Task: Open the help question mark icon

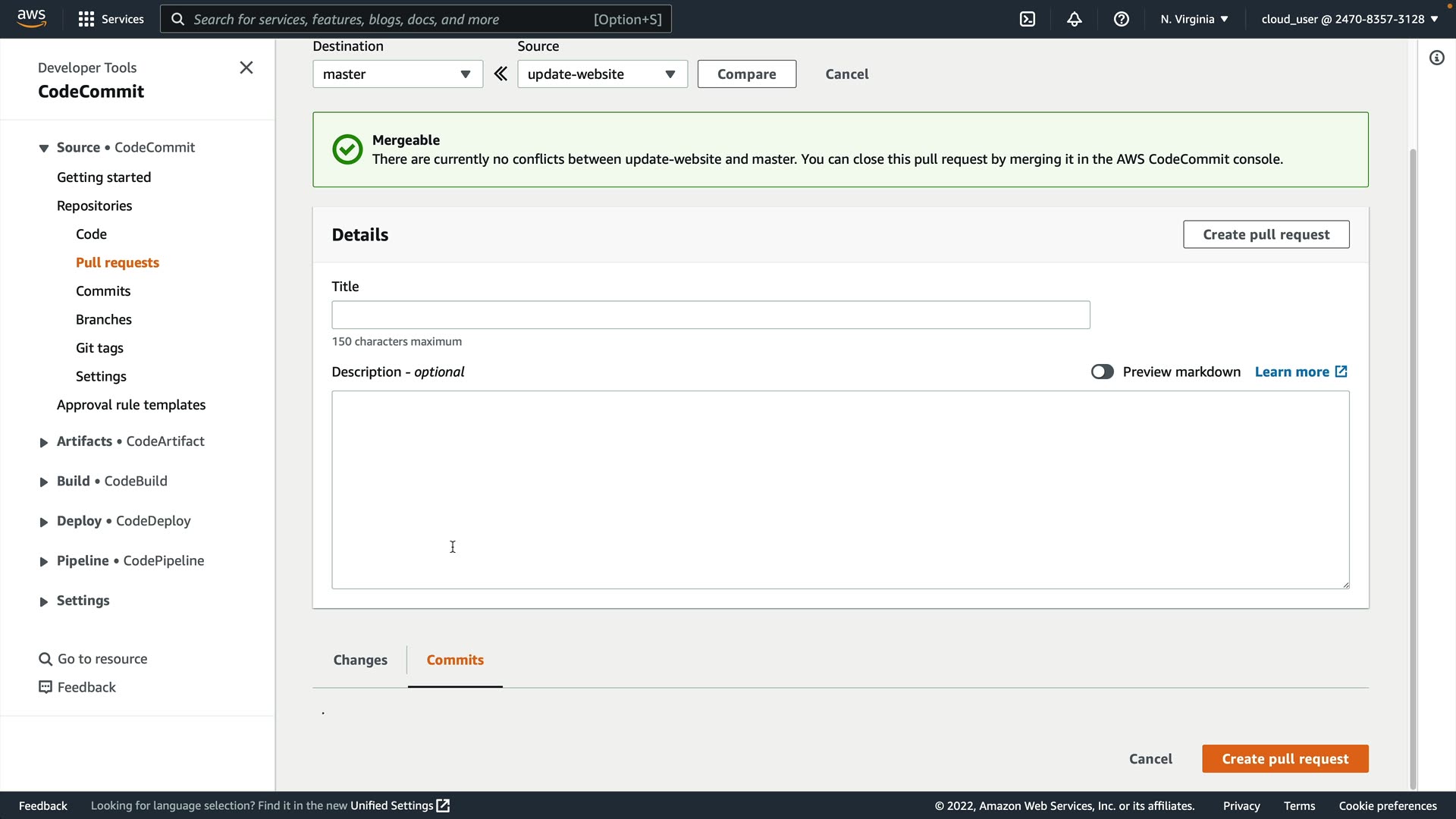Action: pyautogui.click(x=1122, y=19)
